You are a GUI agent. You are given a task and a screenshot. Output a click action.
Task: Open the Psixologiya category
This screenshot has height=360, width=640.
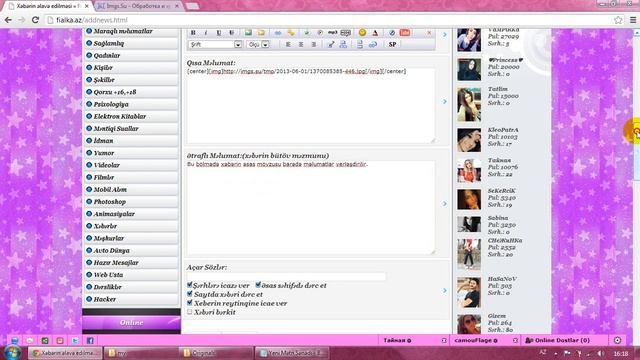(x=131, y=104)
